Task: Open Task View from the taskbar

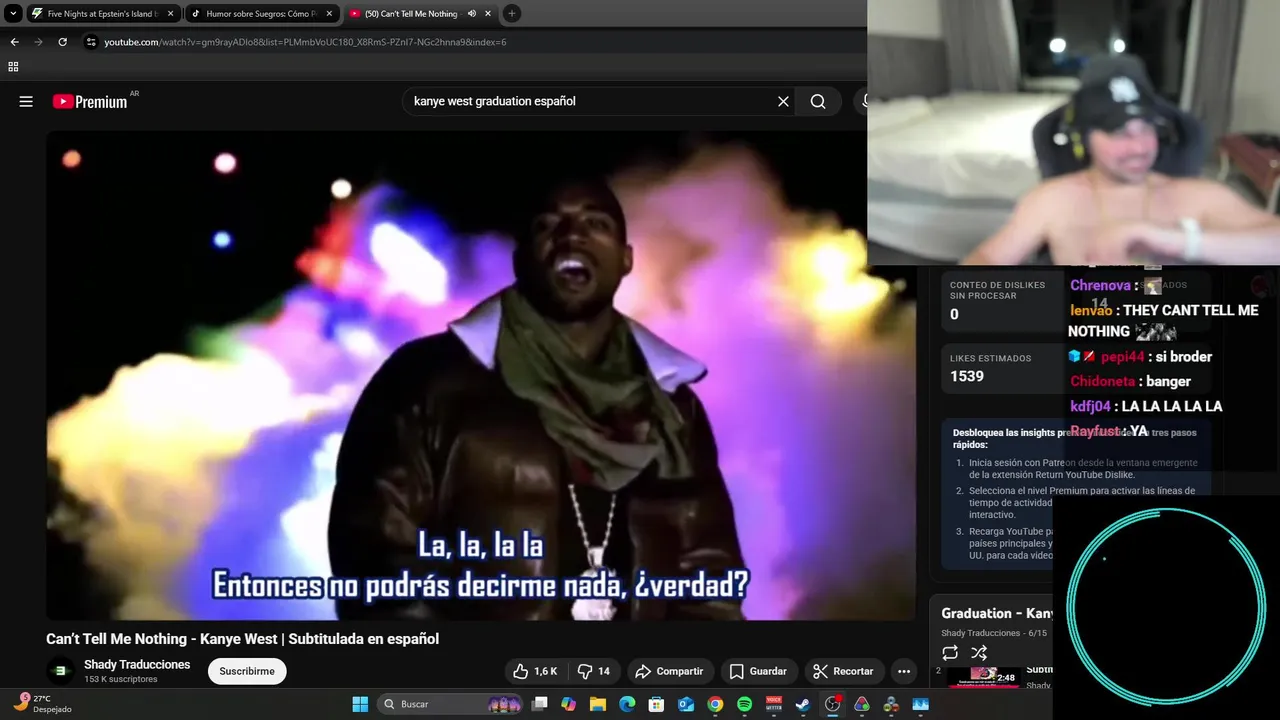Action: tap(540, 704)
